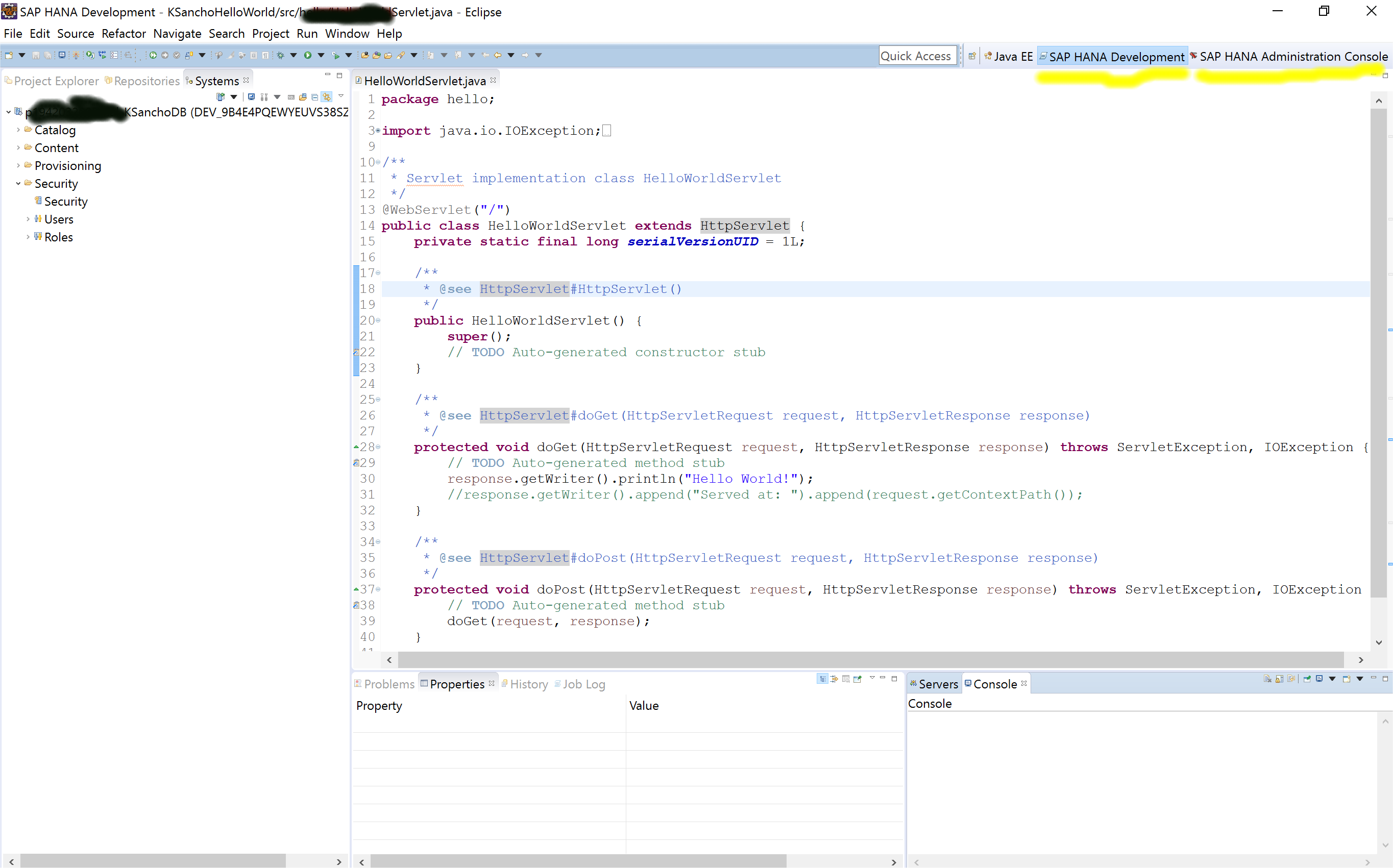The image size is (1393, 868).
Task: Toggle Pin Console in Console view
Action: [x=1306, y=679]
